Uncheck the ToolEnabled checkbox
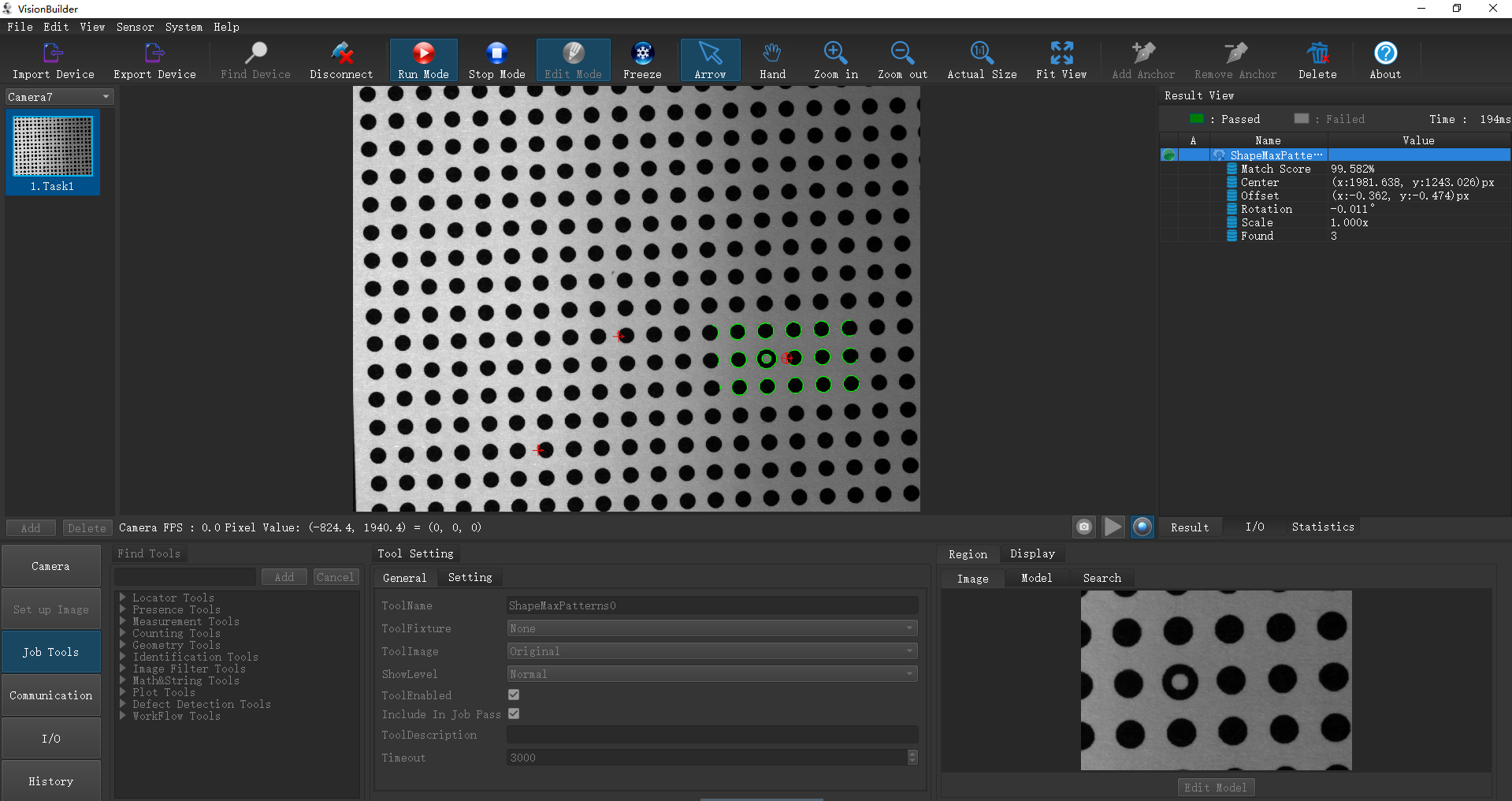Screen dimensions: 1512x801 tap(514, 695)
